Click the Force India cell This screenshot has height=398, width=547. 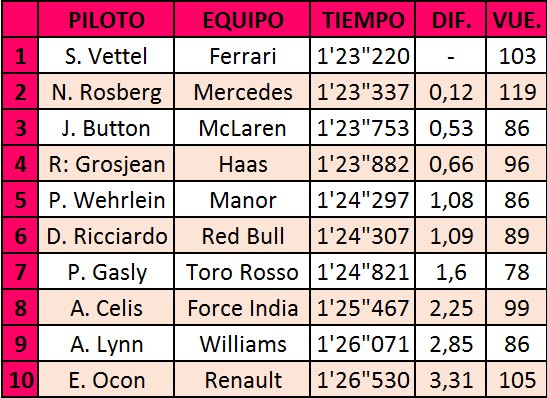pos(242,307)
